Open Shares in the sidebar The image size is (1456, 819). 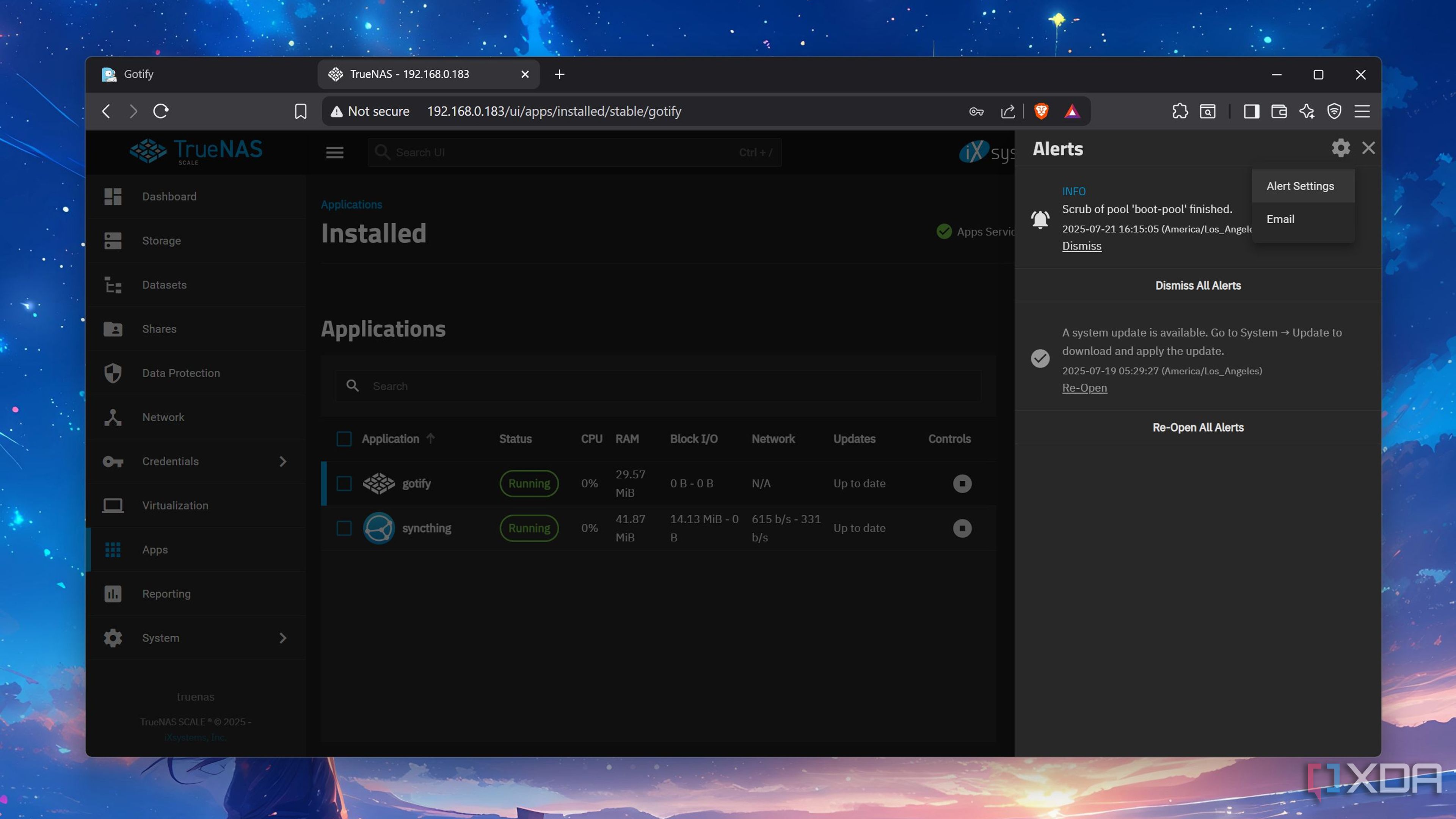[x=196, y=329]
